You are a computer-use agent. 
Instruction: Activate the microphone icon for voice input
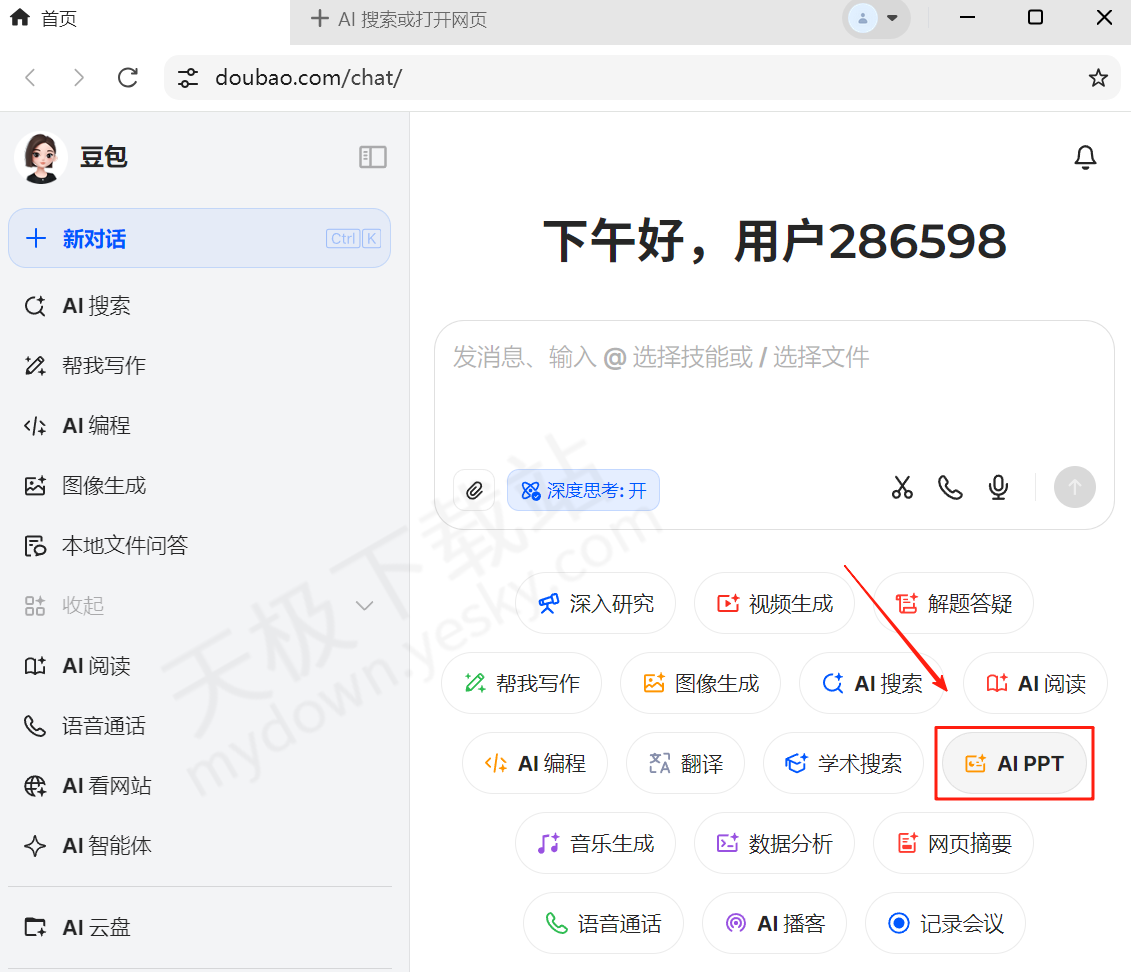[x=997, y=488]
